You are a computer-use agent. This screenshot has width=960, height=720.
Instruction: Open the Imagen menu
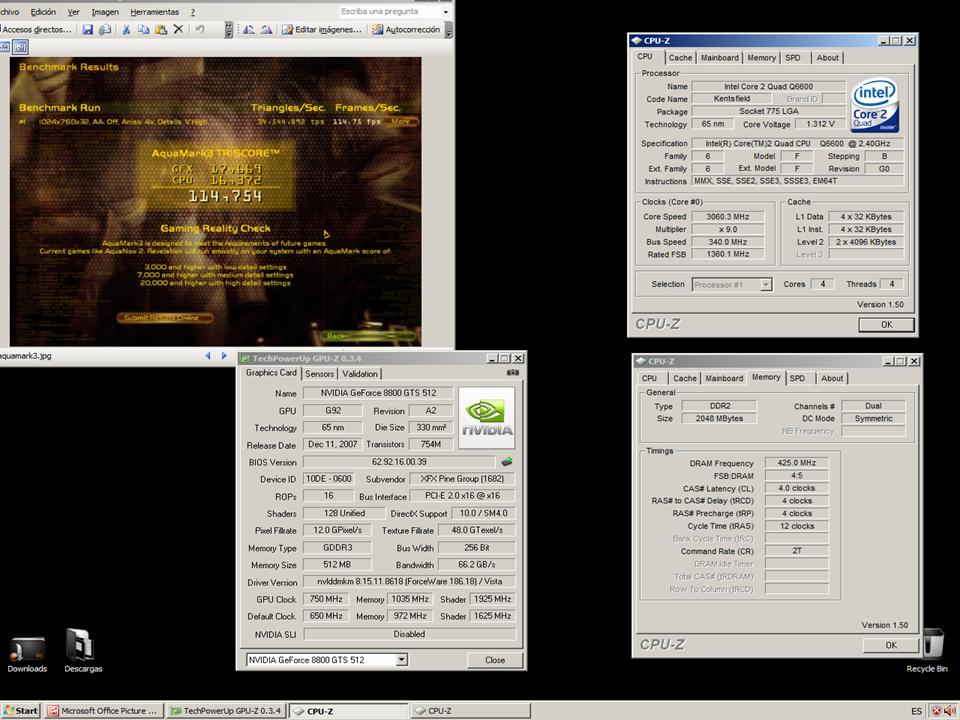click(105, 12)
